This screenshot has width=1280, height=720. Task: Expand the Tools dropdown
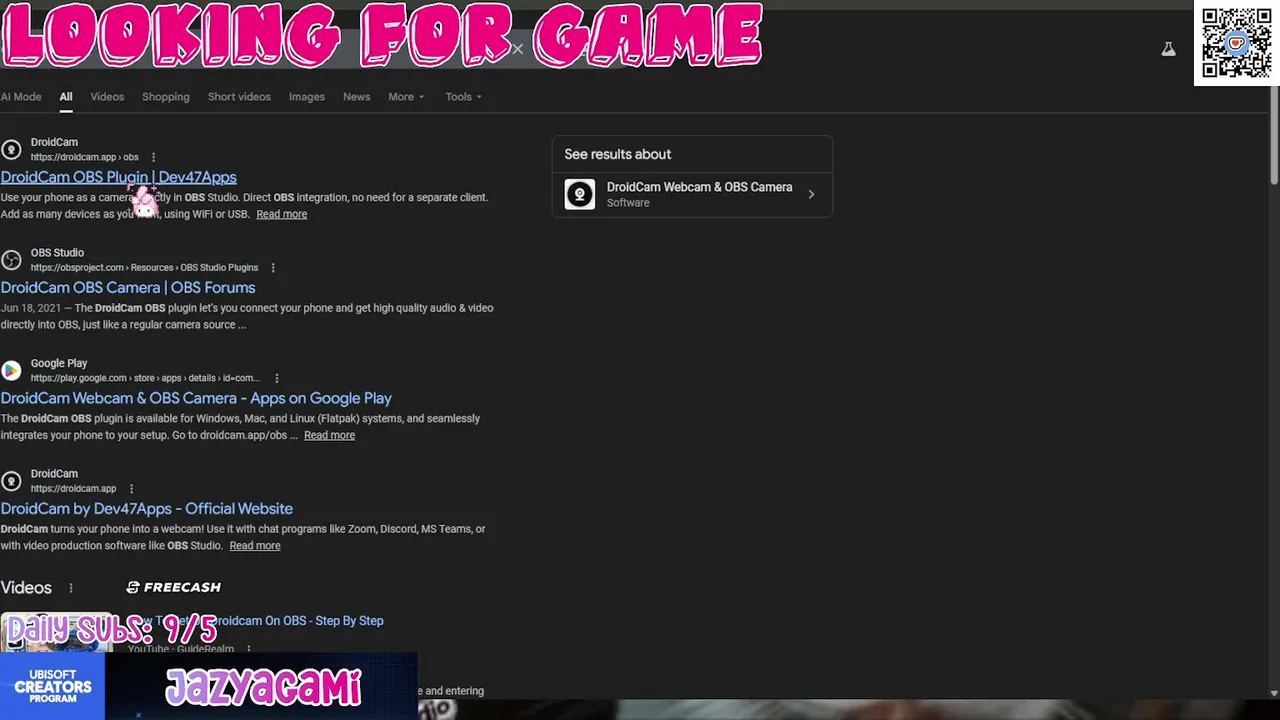pyautogui.click(x=463, y=97)
